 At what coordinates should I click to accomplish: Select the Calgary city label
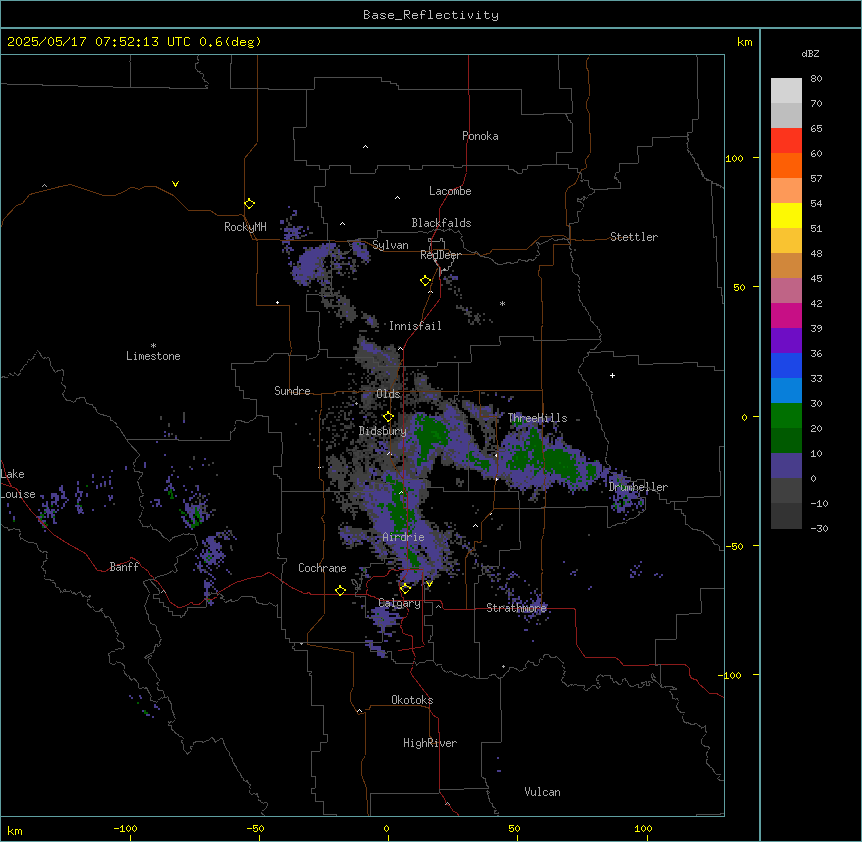click(399, 603)
